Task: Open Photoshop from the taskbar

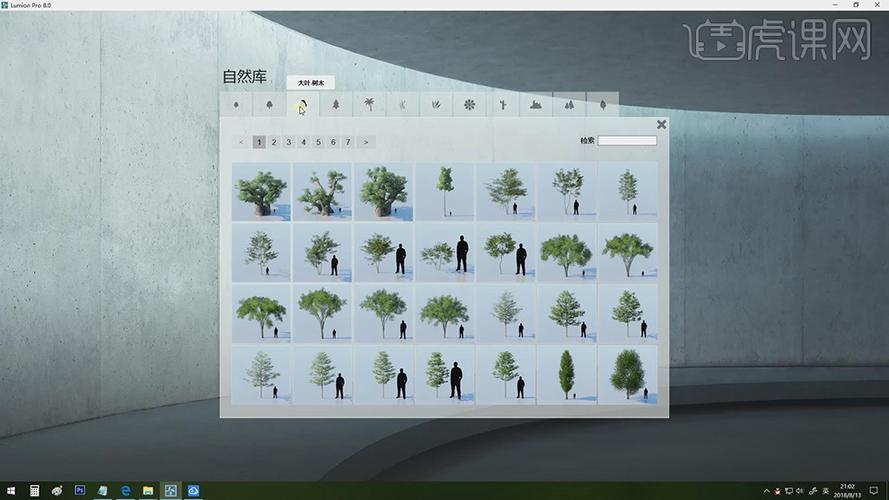Action: click(x=80, y=491)
